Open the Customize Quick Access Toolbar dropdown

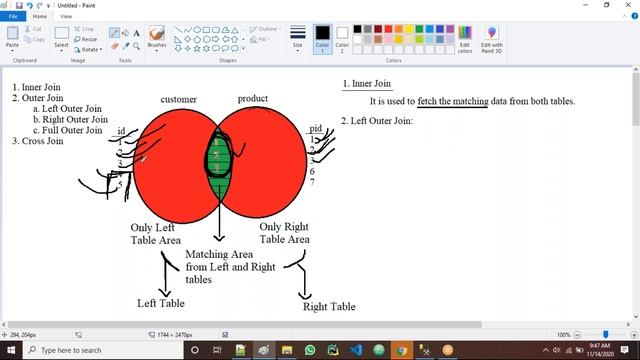pyautogui.click(x=48, y=6)
